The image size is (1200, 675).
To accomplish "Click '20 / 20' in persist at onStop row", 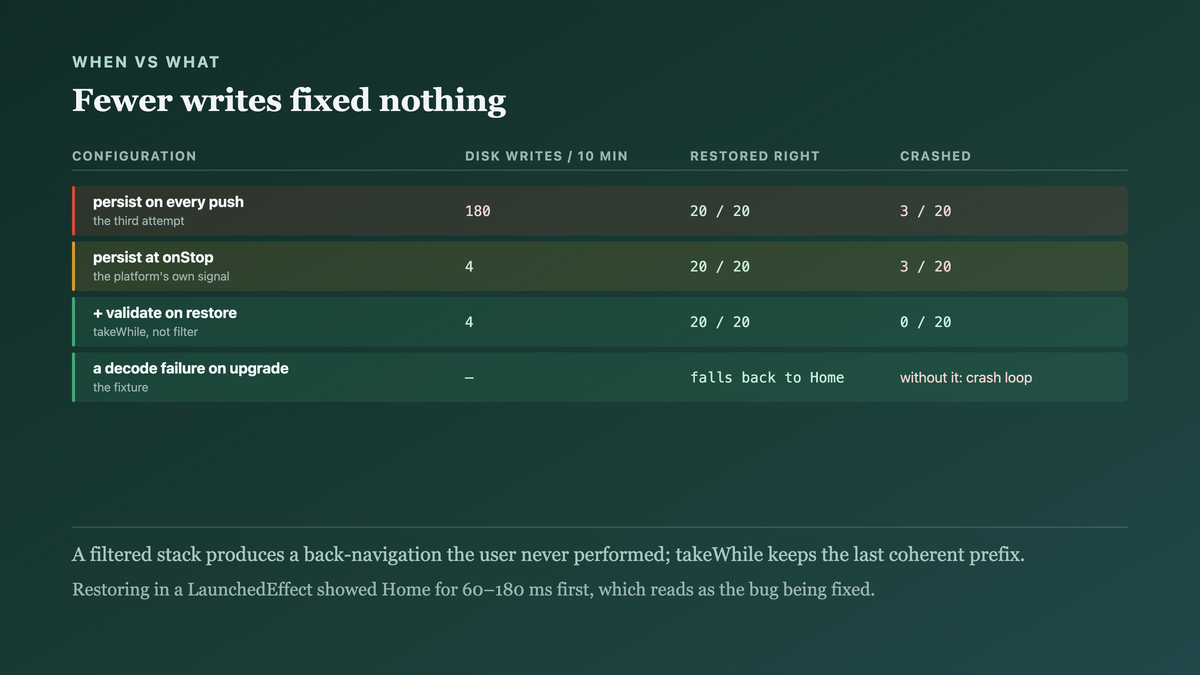I will (x=720, y=266).
